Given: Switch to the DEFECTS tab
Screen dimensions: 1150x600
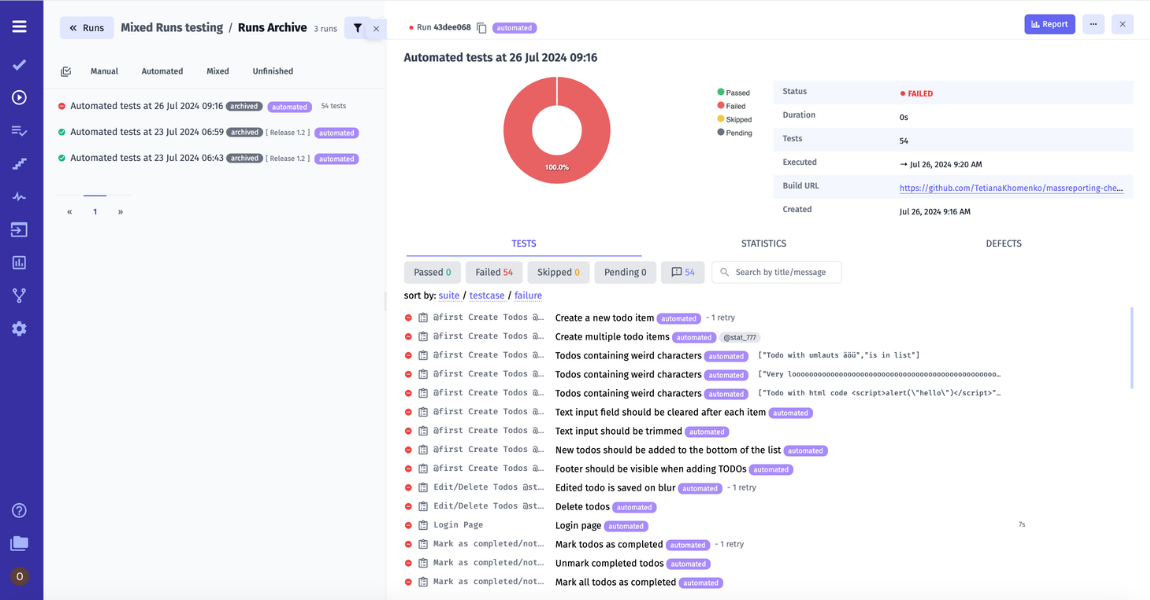Looking at the screenshot, I should [1003, 244].
